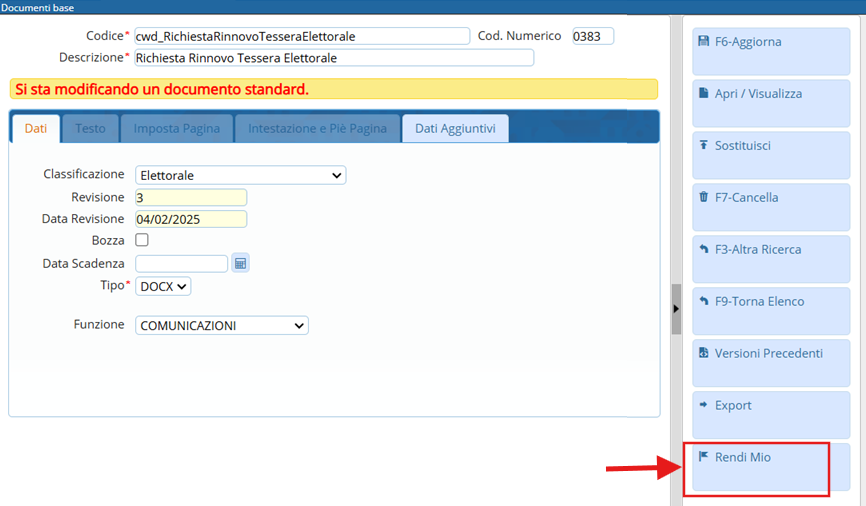Select the Dati Aggiuntivi tab
866x506 pixels.
point(455,129)
